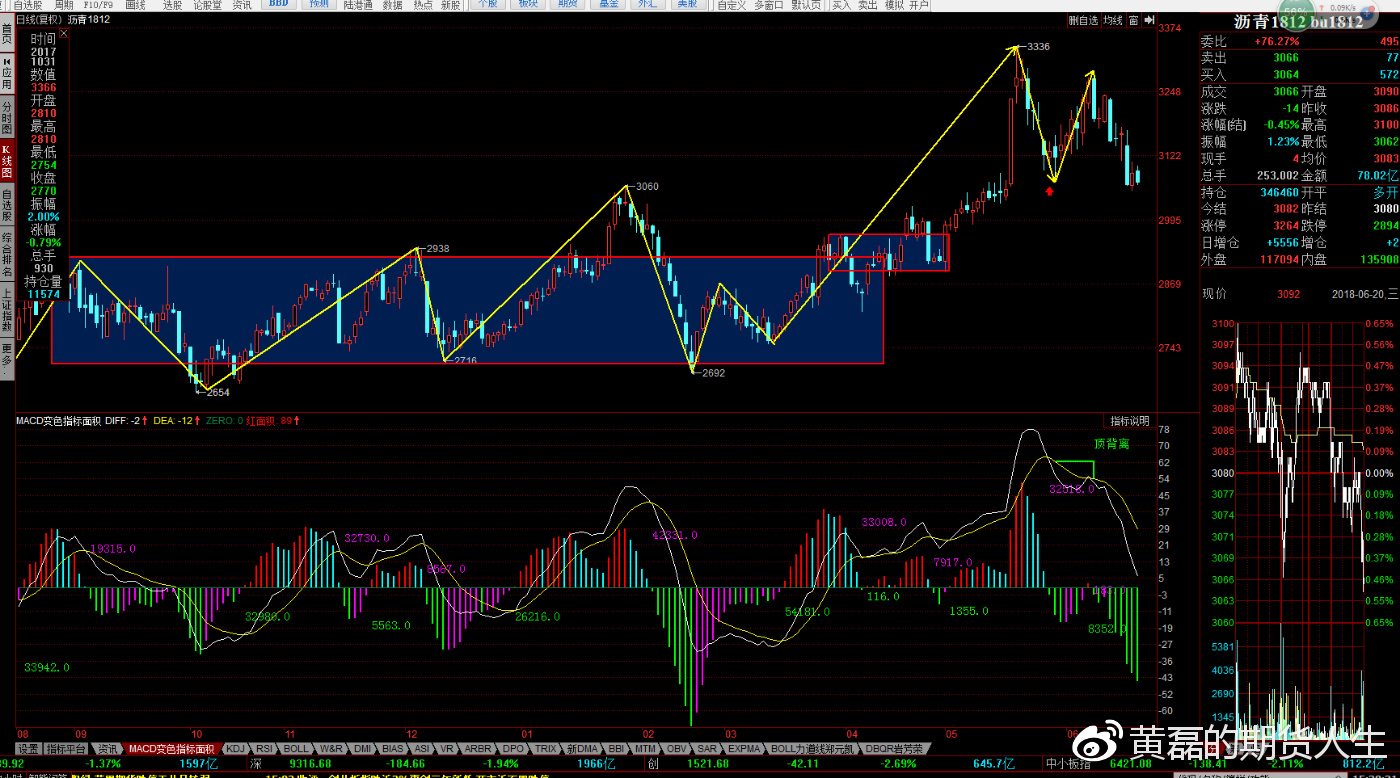Screen dimensions: 1400x778
Task: Select 分时图 in left sidebar
Action: click(7, 117)
